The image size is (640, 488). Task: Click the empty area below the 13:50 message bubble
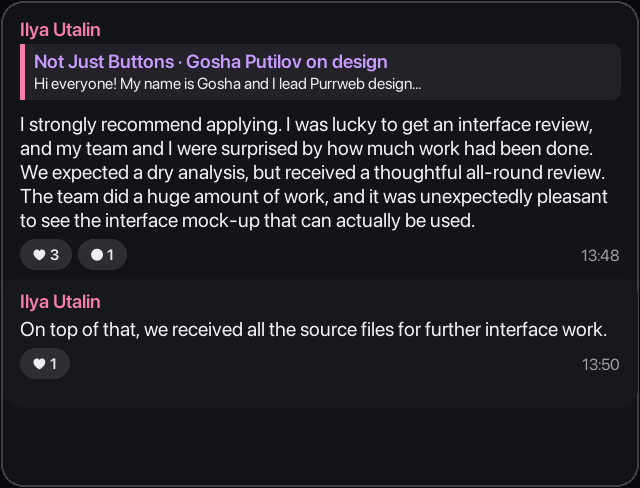click(320, 445)
